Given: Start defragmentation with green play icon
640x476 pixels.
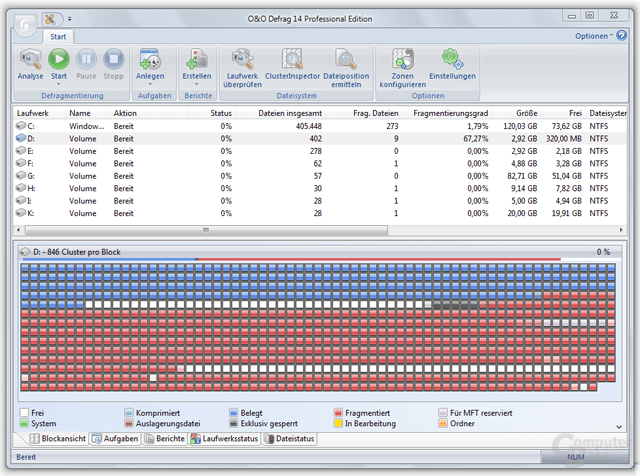Looking at the screenshot, I should pos(59,59).
